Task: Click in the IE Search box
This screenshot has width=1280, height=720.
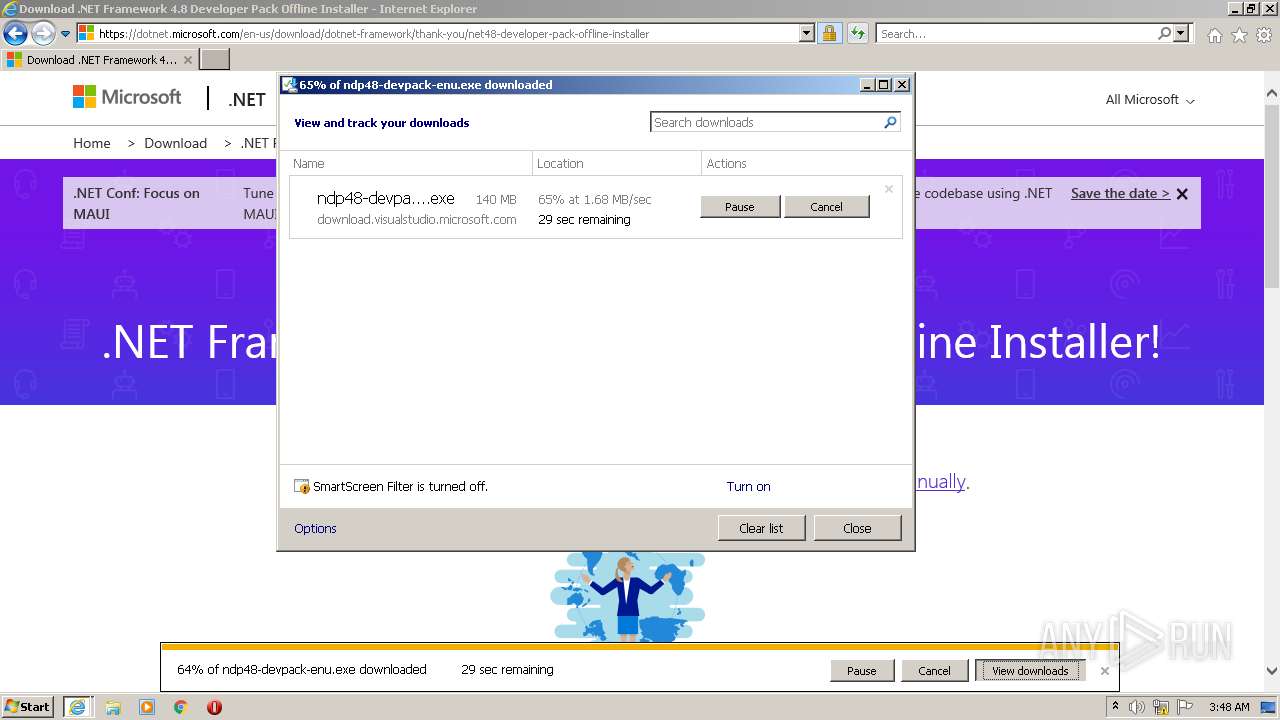Action: (1016, 33)
